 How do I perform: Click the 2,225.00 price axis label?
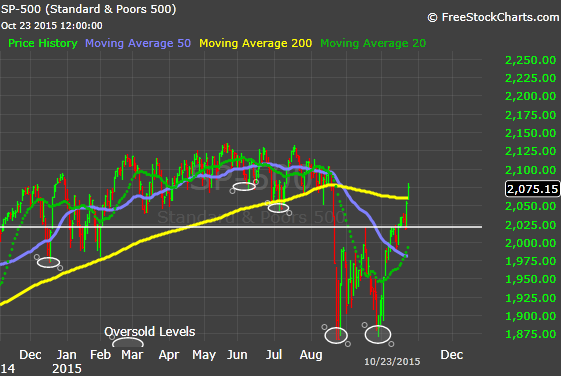pos(530,78)
